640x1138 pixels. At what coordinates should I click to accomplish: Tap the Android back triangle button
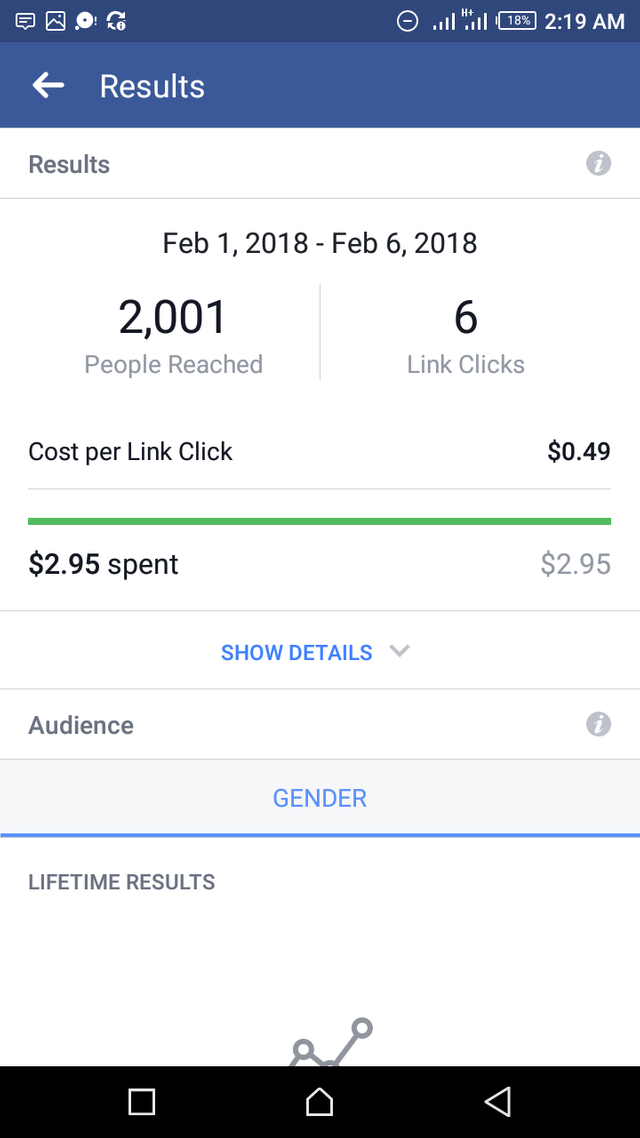[x=499, y=1102]
